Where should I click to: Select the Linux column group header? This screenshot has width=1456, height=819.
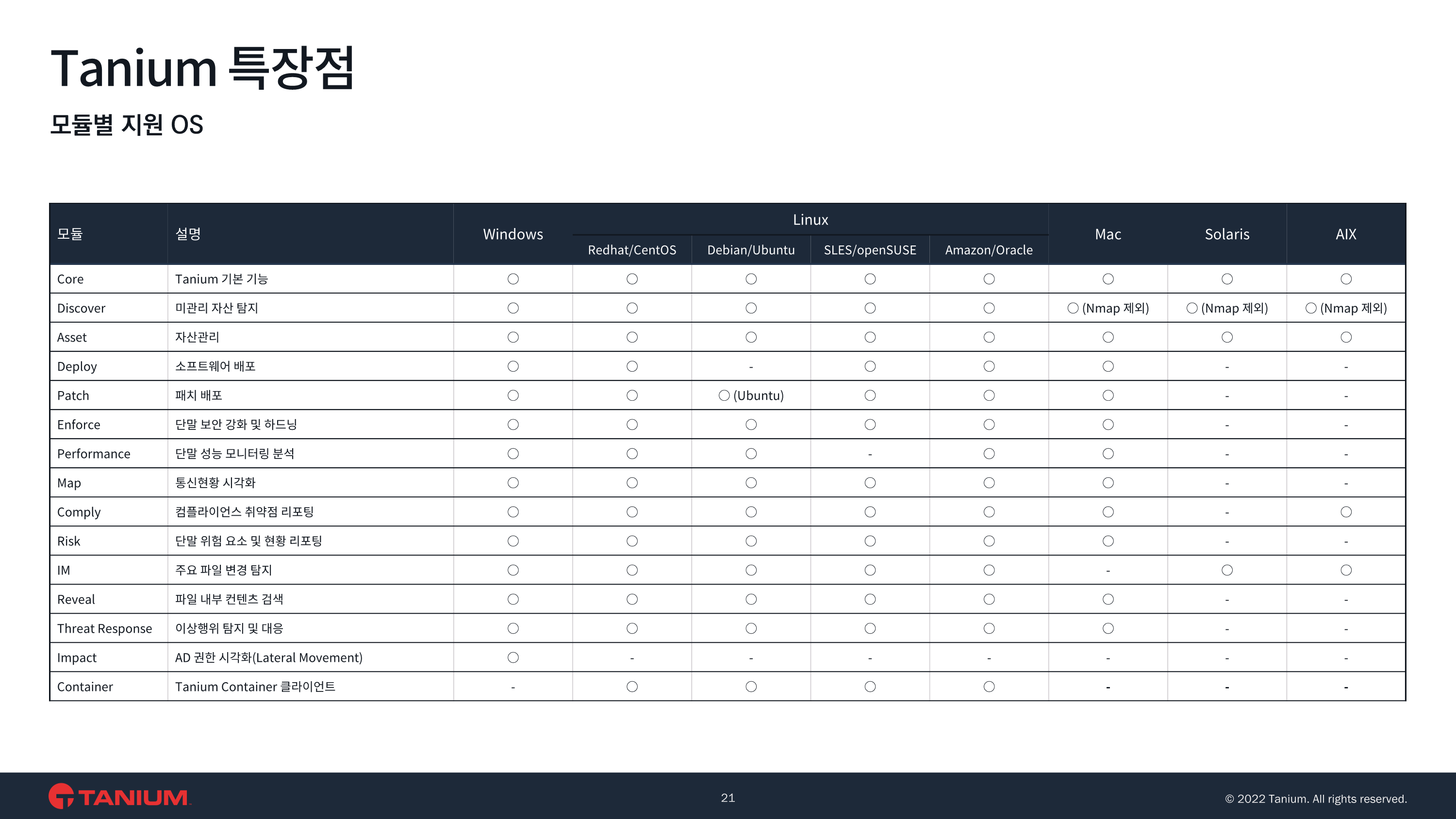pos(810,220)
